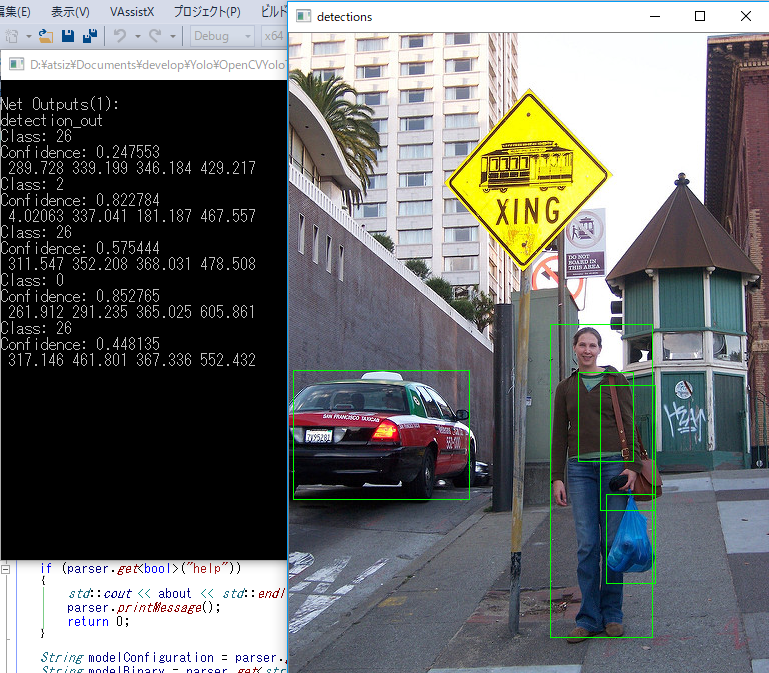Expand the Redo history dropdown
Screen dimensions: 769x673
(173, 36)
